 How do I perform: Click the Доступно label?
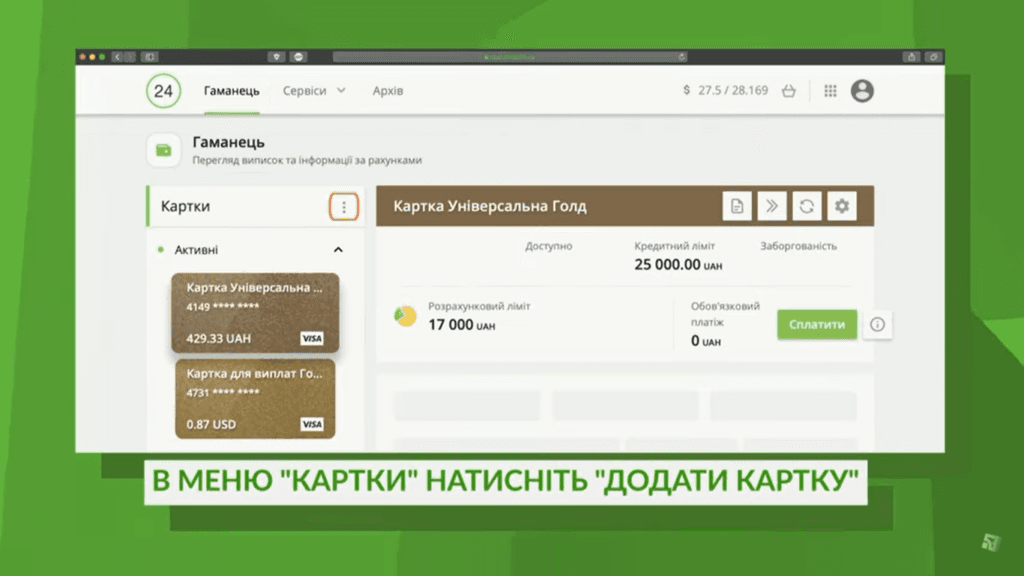tap(549, 246)
